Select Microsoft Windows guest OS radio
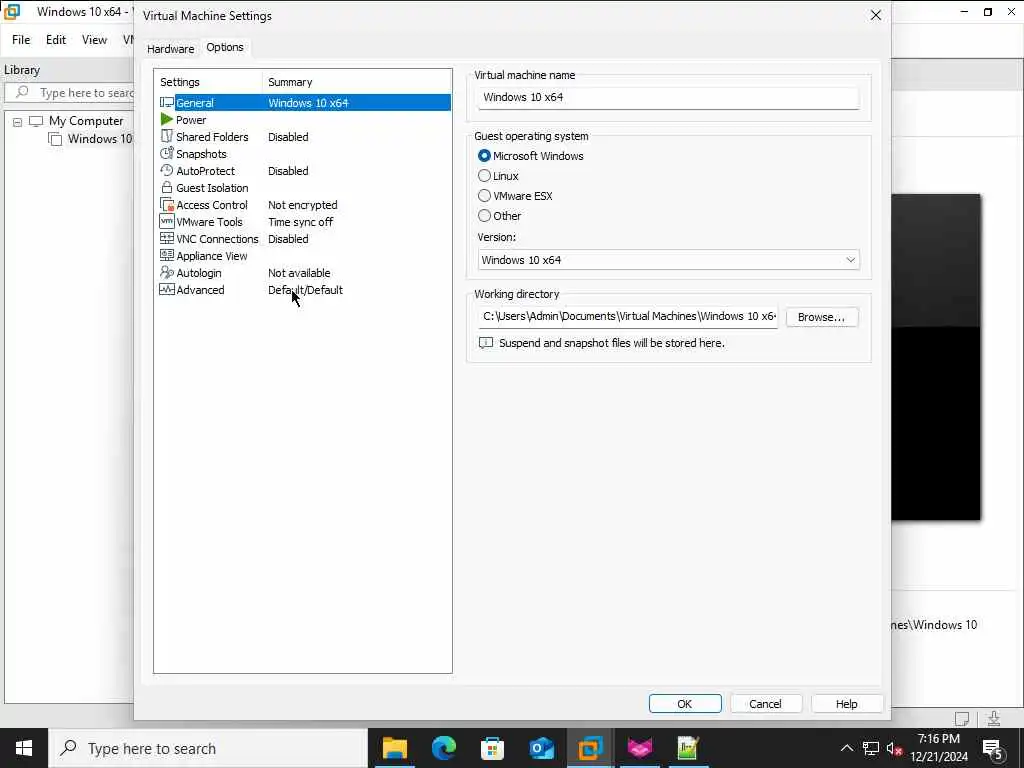Viewport: 1024px width, 768px height. tap(484, 155)
